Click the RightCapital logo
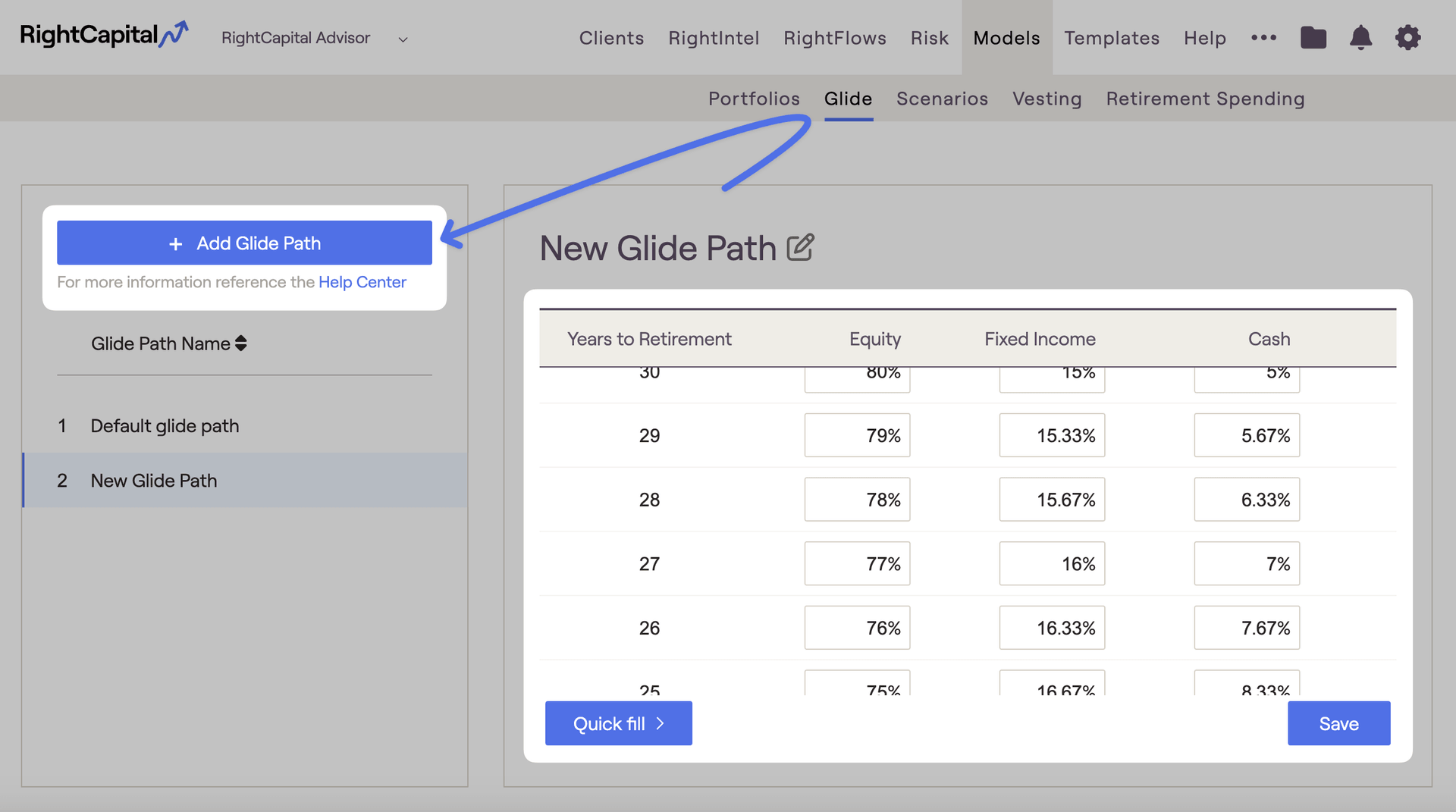Viewport: 1456px width, 812px height. (x=104, y=35)
